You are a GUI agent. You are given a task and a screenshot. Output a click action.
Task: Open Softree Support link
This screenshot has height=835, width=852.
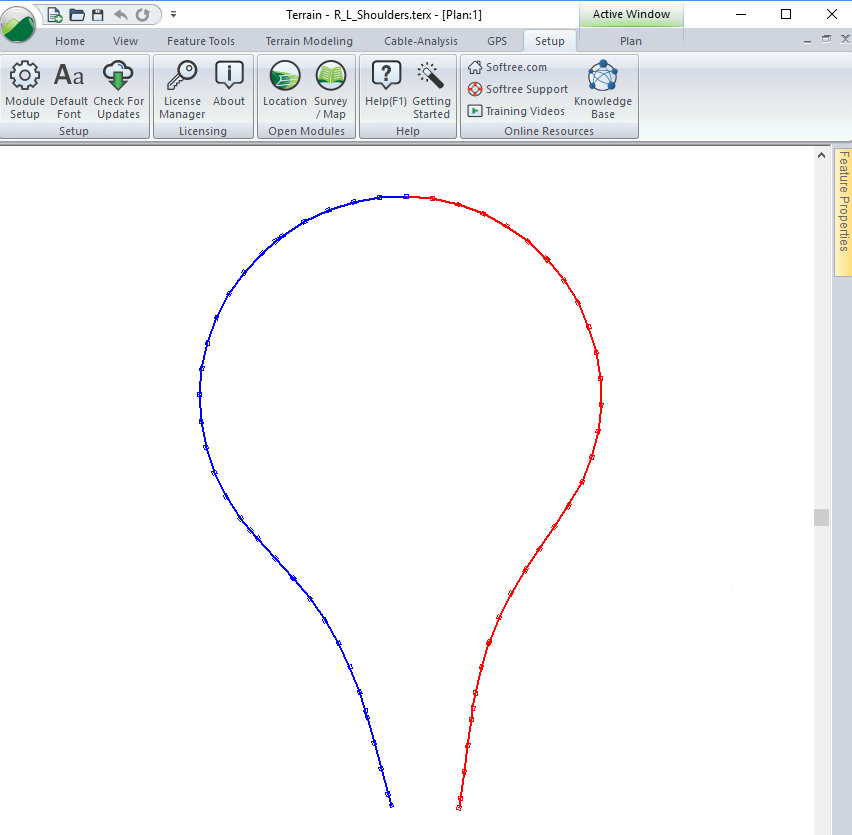[518, 89]
